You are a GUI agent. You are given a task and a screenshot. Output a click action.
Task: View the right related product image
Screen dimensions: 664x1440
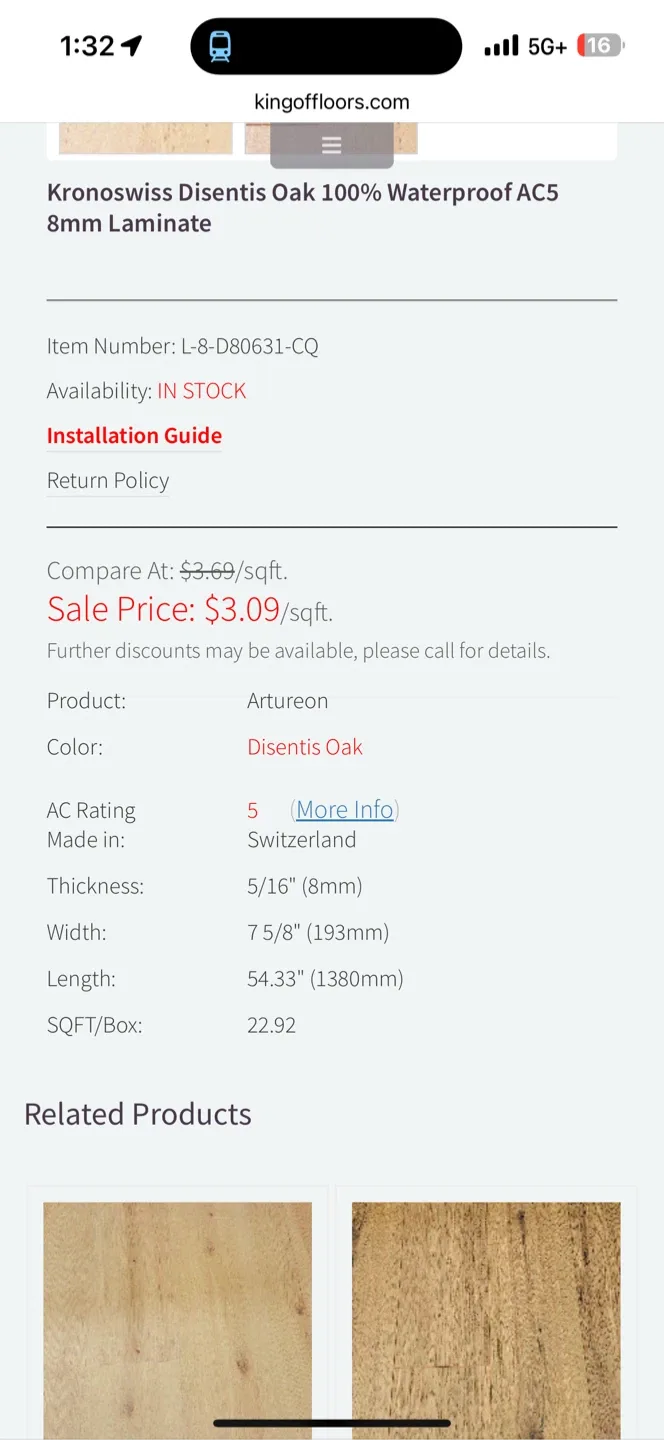pyautogui.click(x=484, y=1318)
